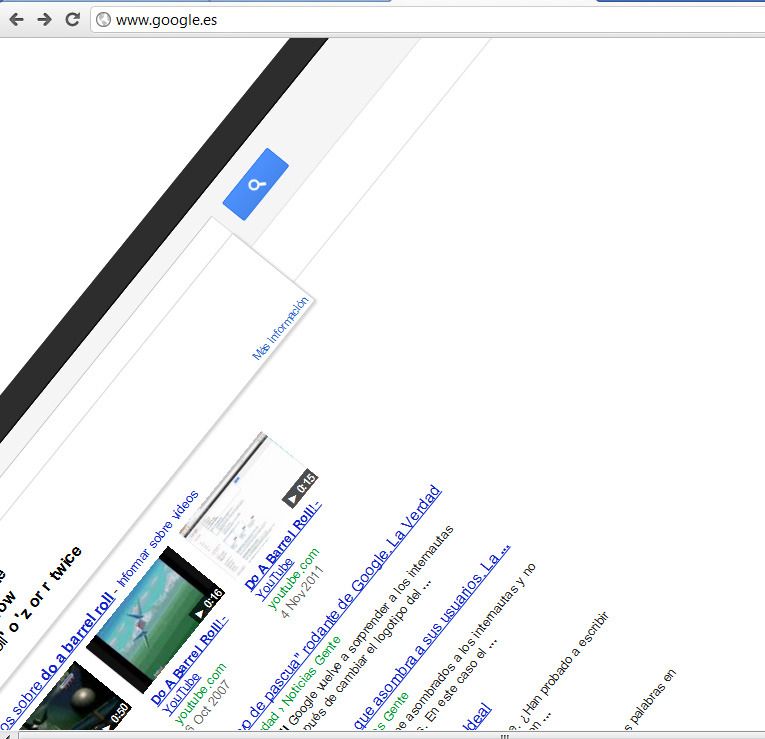Click snippet text '¿Han probado a escribir'
This screenshot has width=765, height=739.
tap(564, 668)
